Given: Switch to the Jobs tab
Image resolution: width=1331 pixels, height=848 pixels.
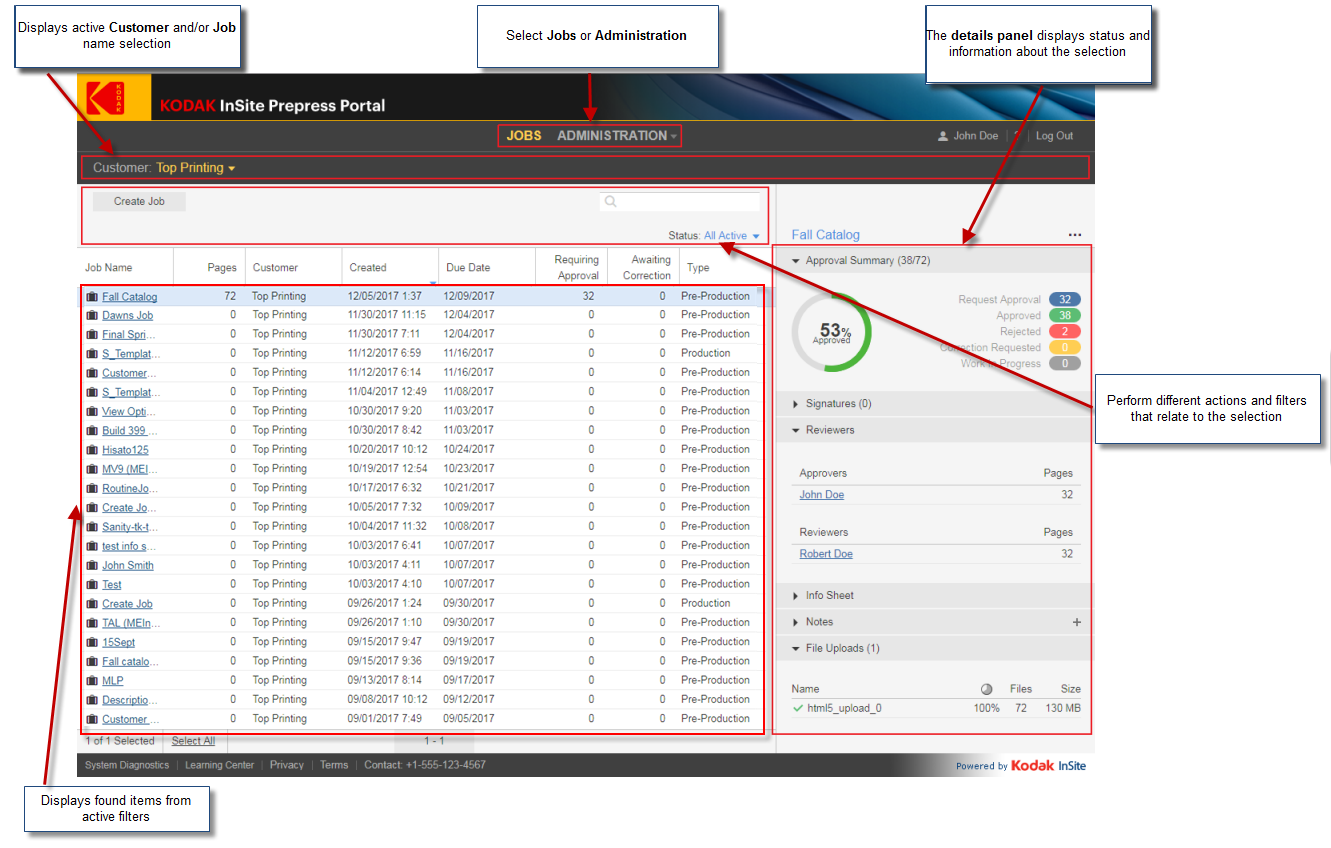Looking at the screenshot, I should 523,136.
